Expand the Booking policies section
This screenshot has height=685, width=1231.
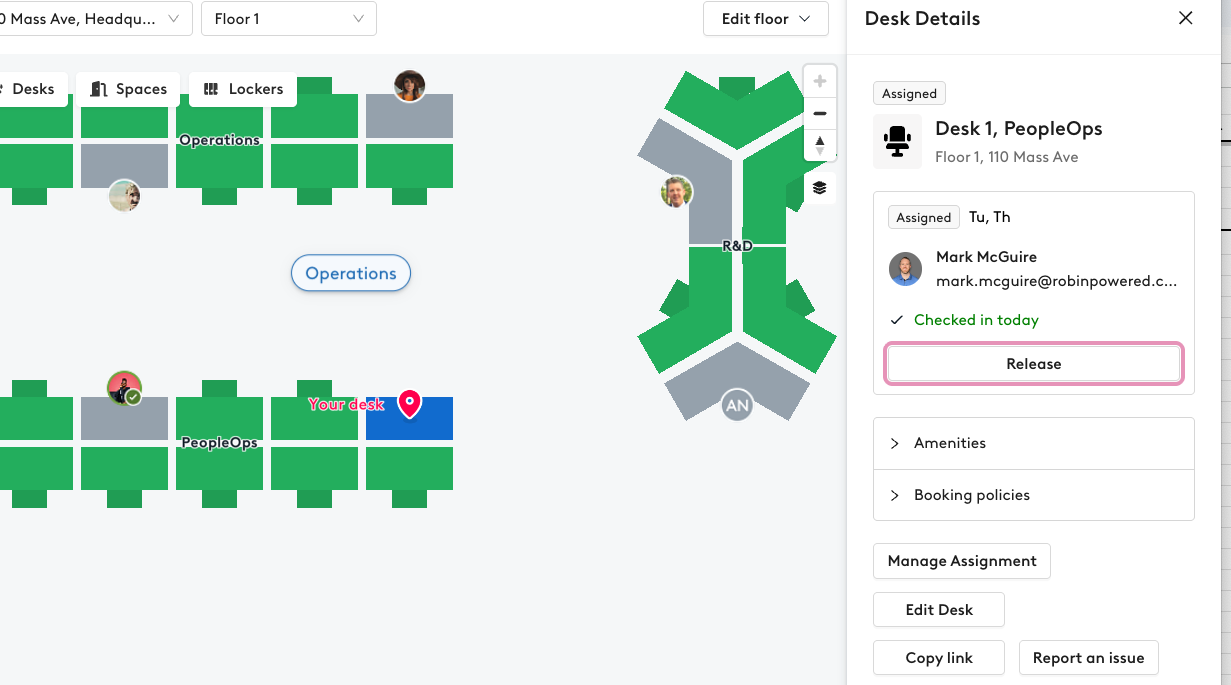1033,495
